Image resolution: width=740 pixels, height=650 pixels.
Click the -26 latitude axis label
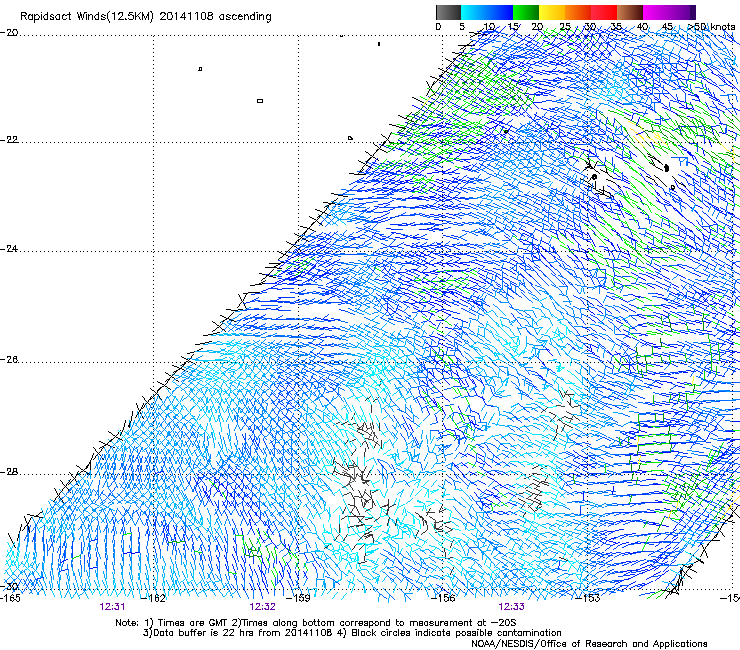click(x=9, y=360)
